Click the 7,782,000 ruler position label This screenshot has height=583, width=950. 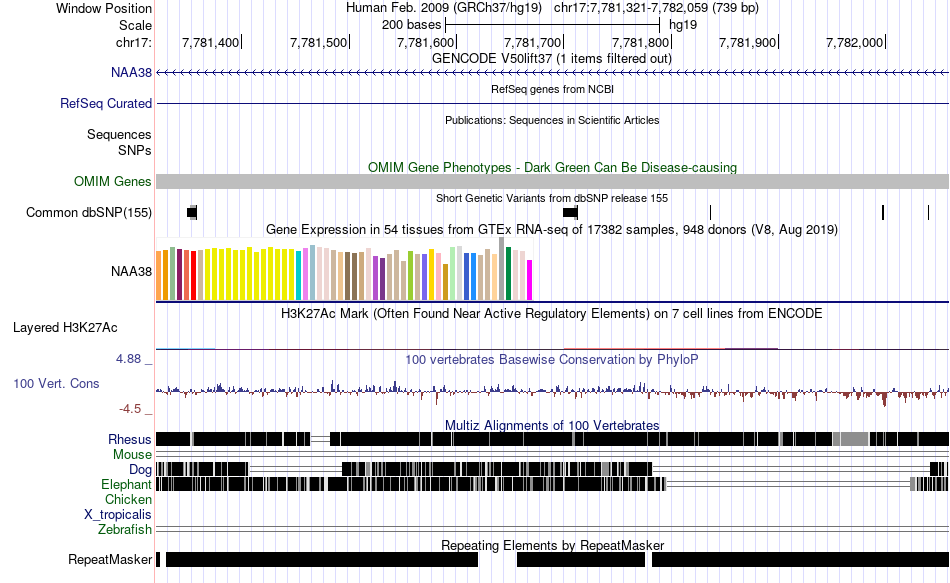pos(854,42)
